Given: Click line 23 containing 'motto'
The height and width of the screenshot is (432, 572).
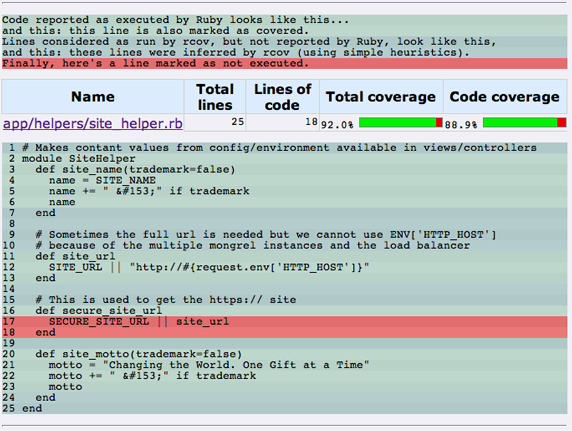Looking at the screenshot, I should point(285,387).
